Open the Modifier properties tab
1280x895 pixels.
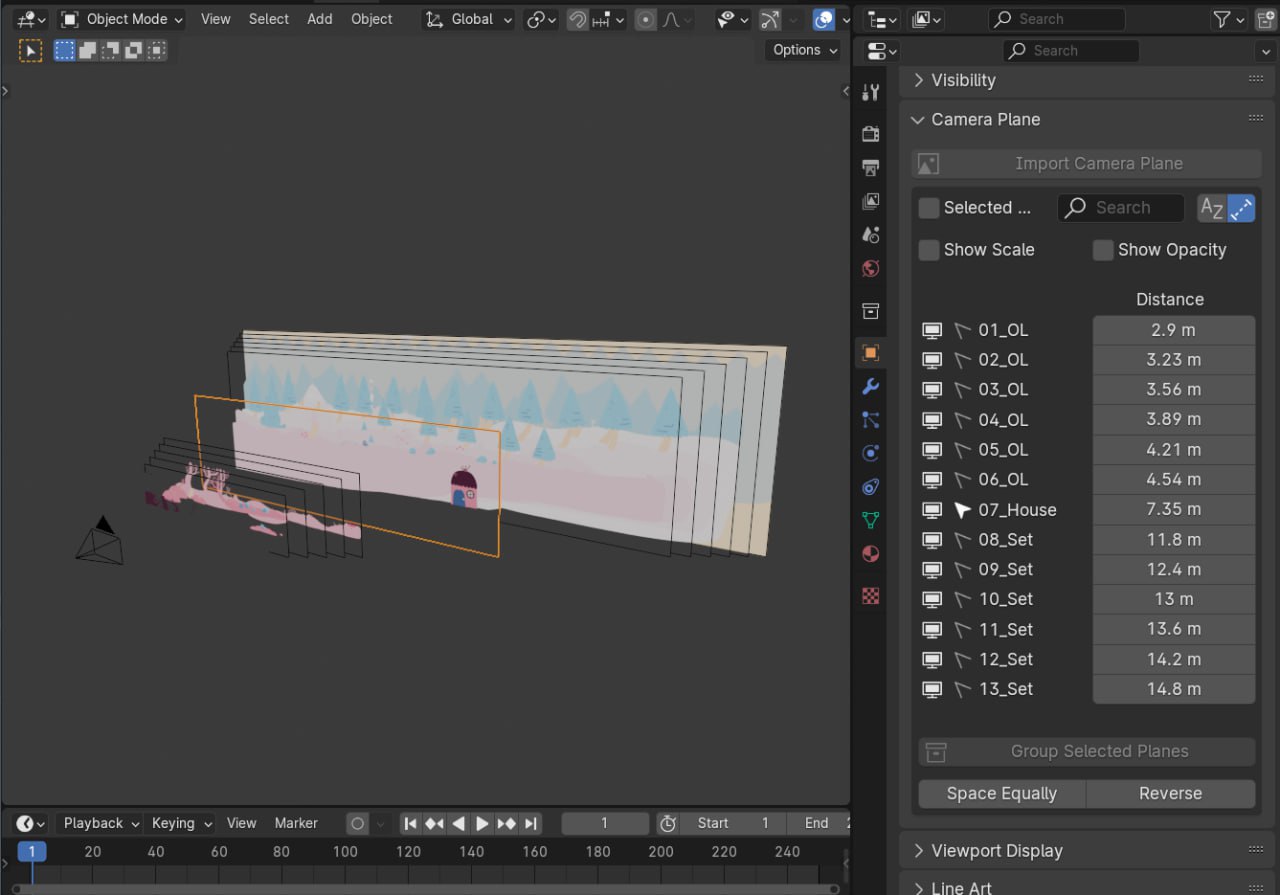pos(870,386)
